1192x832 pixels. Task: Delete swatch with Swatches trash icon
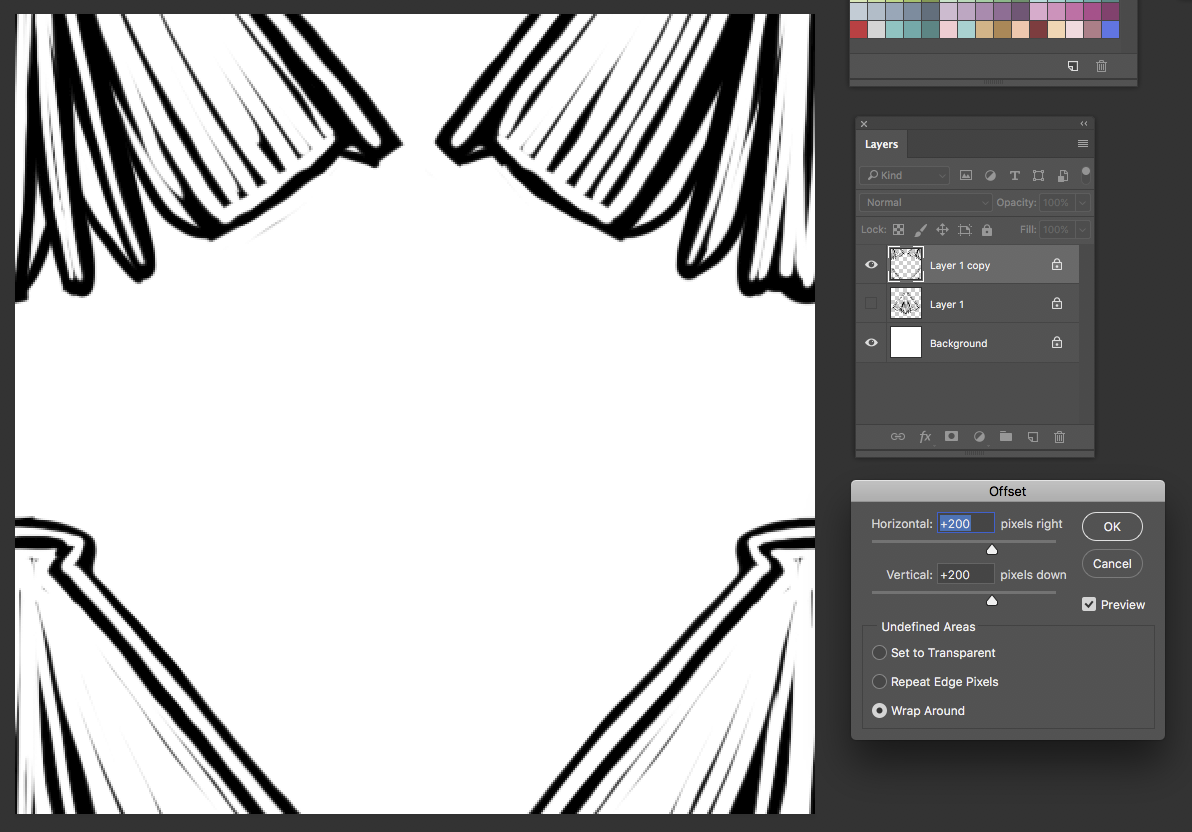click(1102, 66)
